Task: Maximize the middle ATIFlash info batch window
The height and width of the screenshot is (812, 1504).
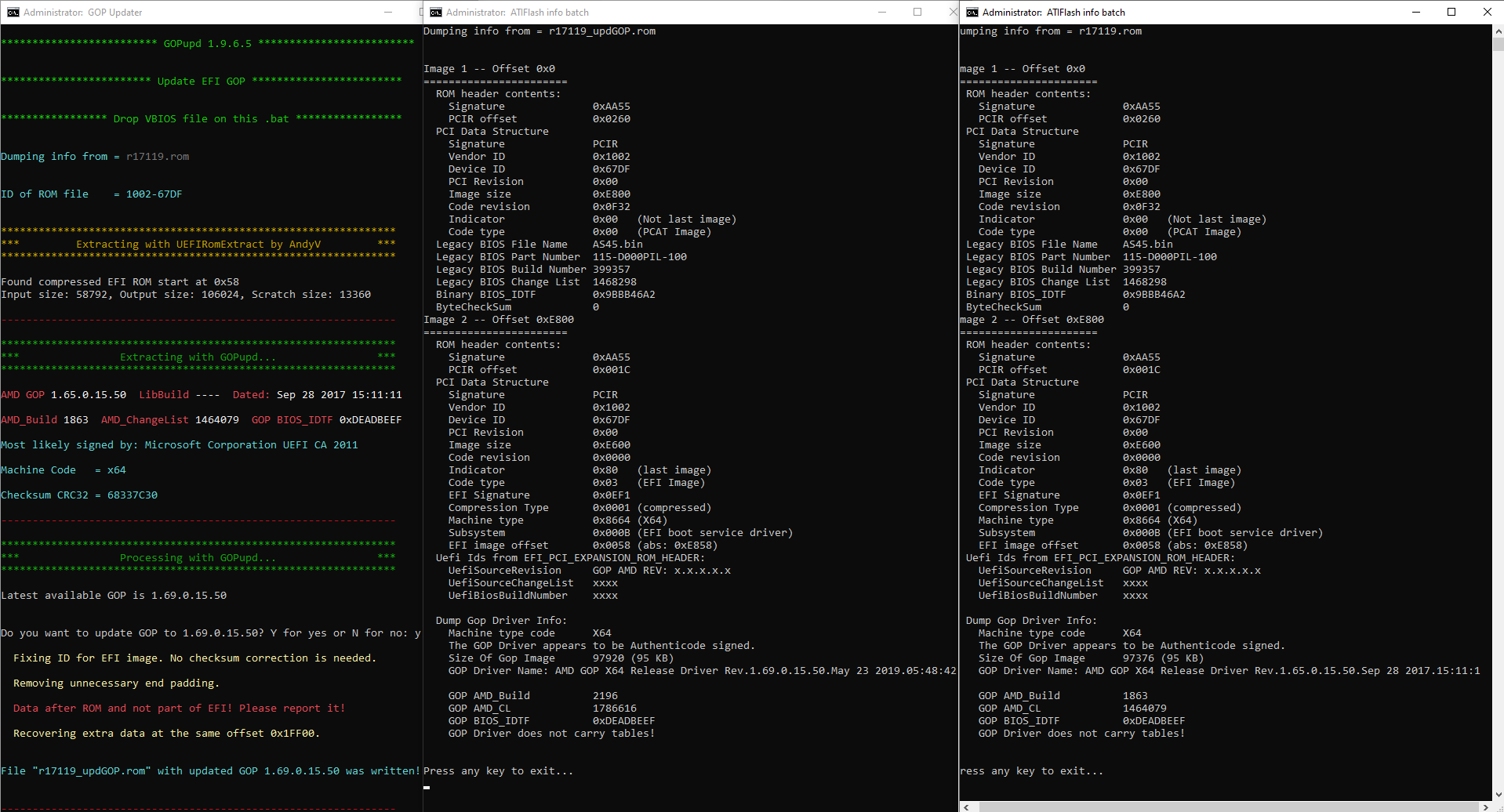Action: coord(917,13)
